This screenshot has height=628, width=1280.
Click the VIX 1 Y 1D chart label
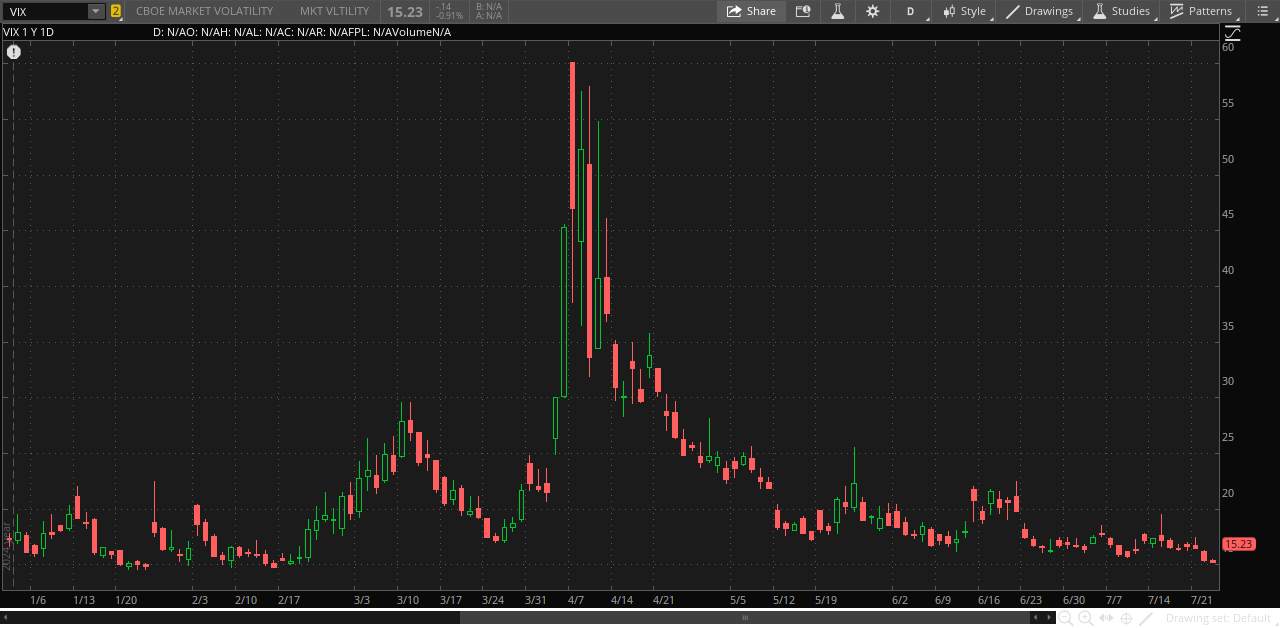29,32
